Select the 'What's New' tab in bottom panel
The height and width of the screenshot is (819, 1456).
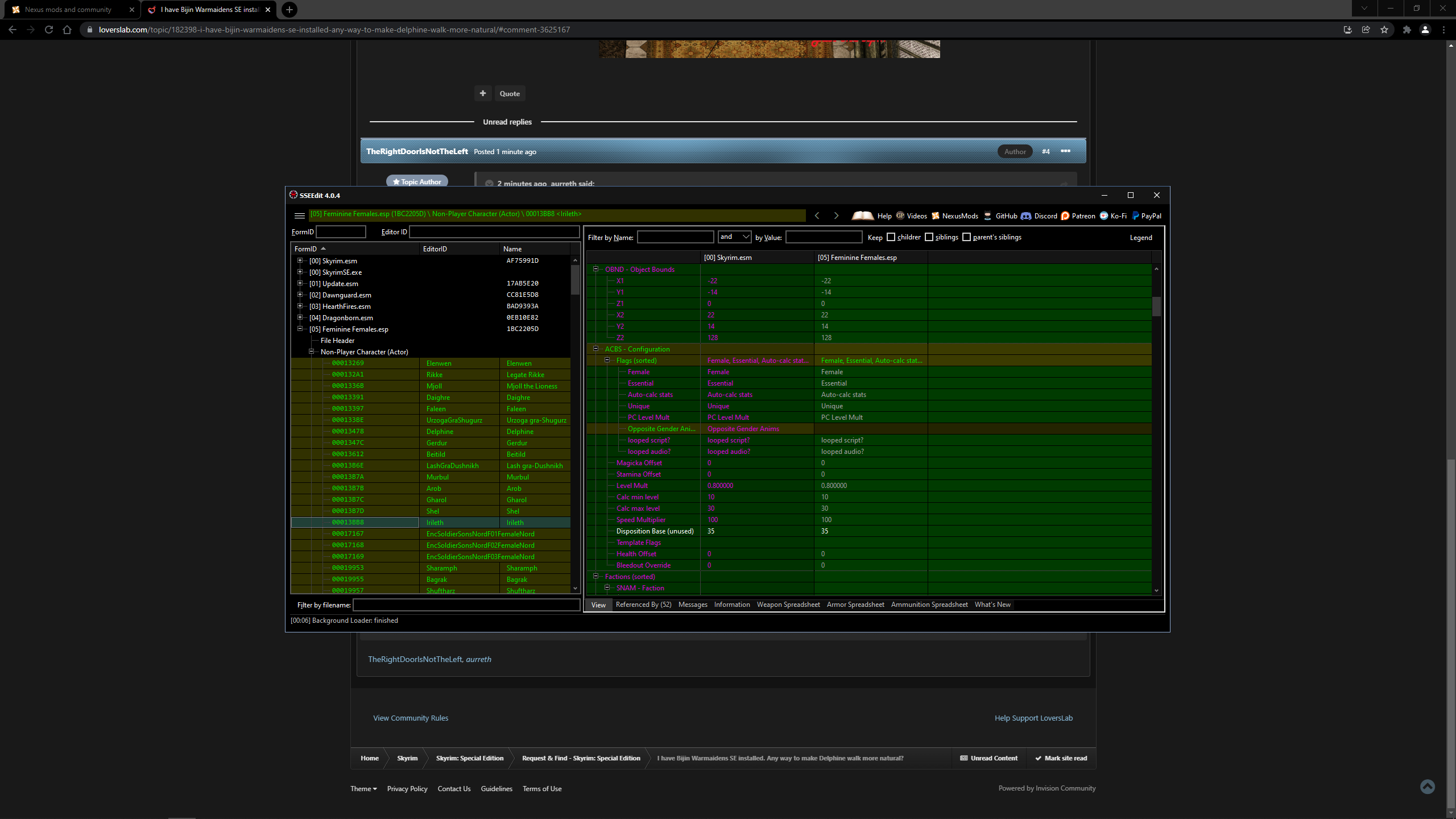(x=993, y=604)
